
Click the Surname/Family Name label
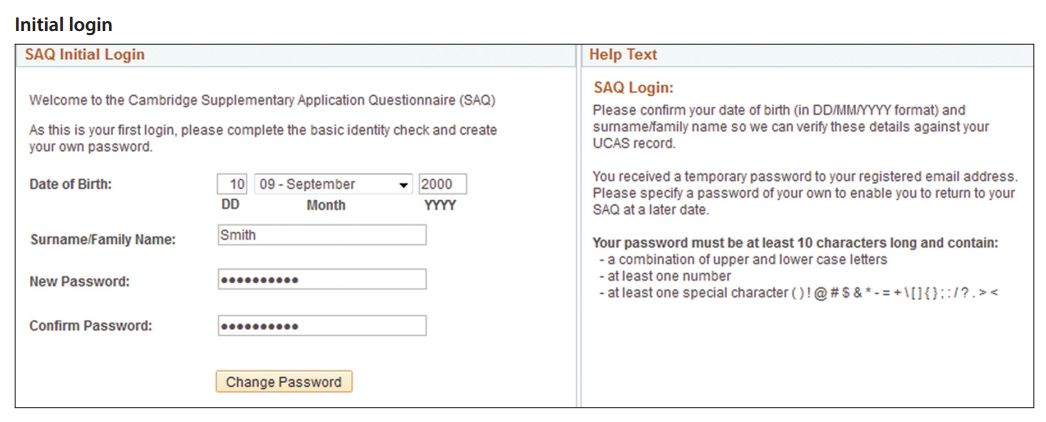[103, 239]
